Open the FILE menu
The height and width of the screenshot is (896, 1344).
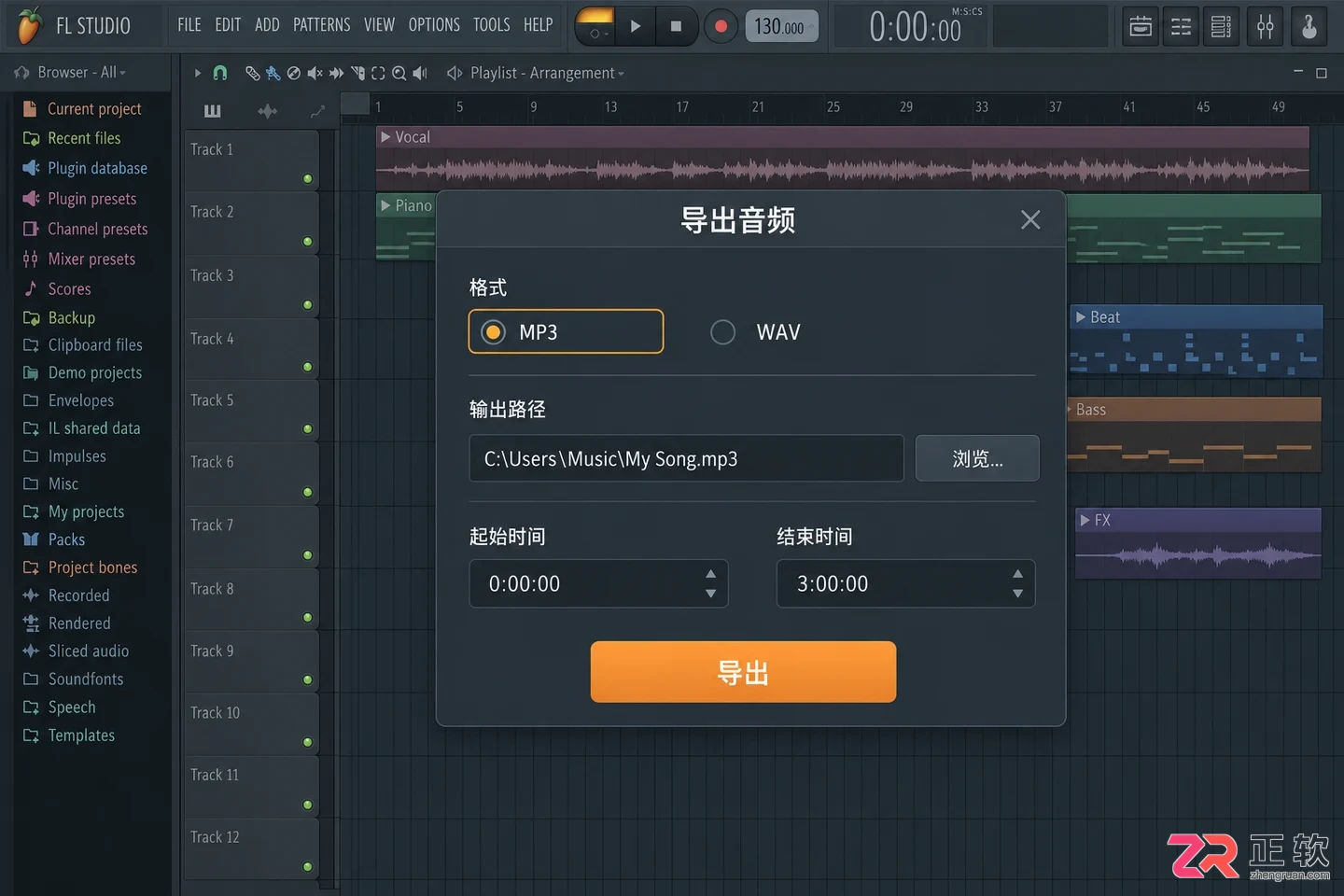189,25
